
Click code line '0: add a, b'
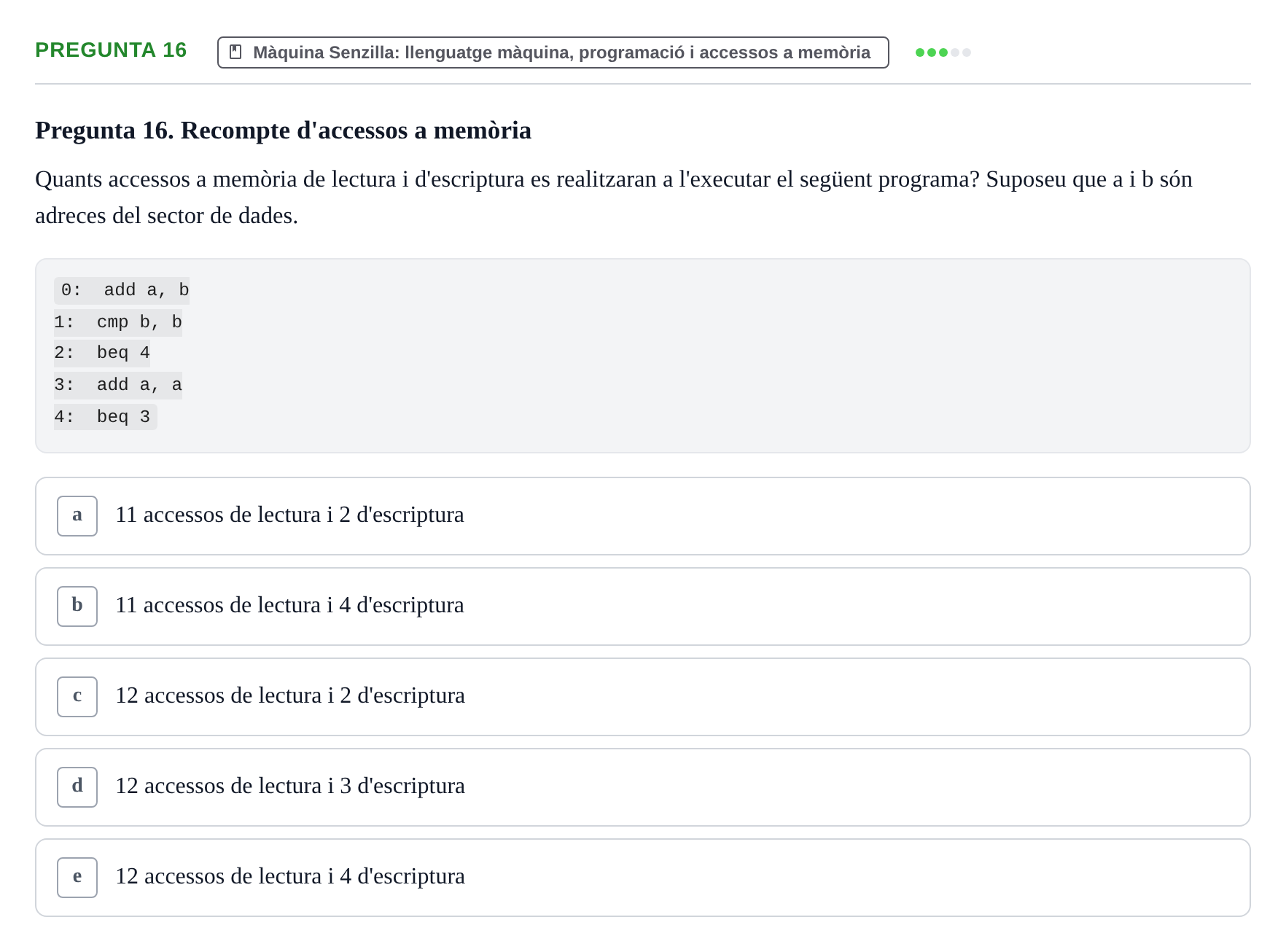pyautogui.click(x=122, y=290)
